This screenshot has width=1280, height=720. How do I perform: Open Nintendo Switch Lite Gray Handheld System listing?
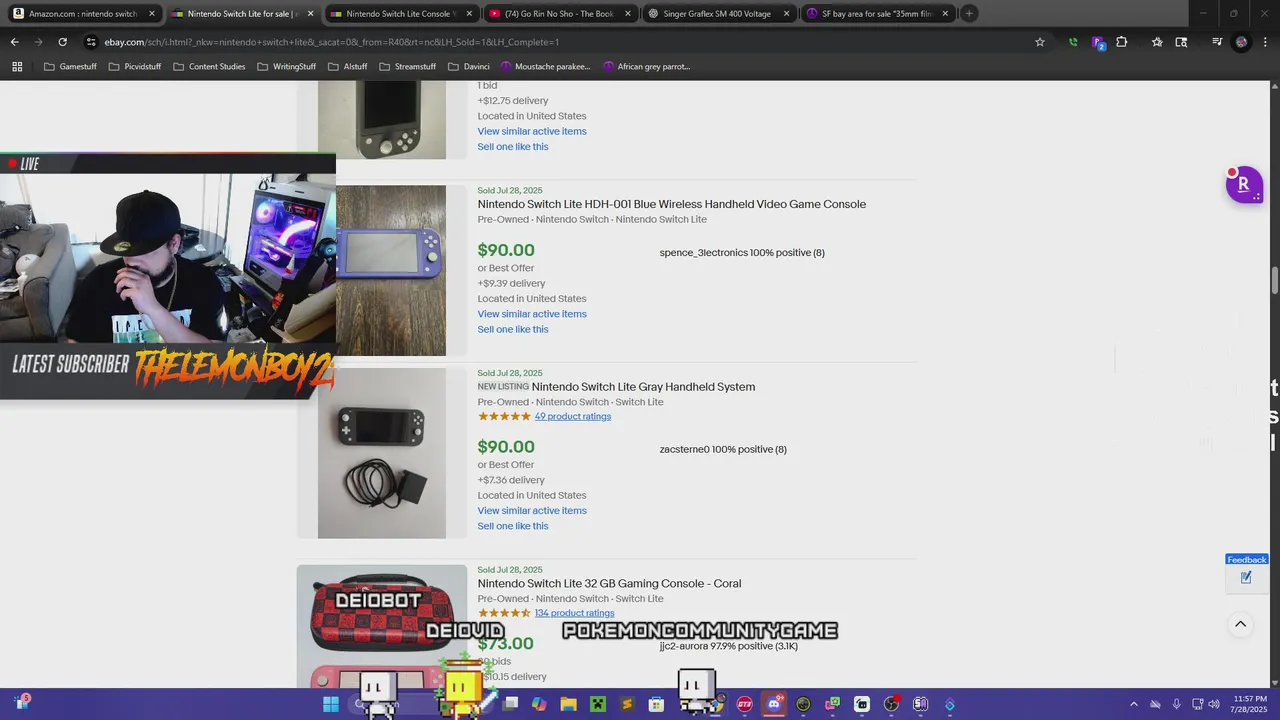(x=643, y=387)
